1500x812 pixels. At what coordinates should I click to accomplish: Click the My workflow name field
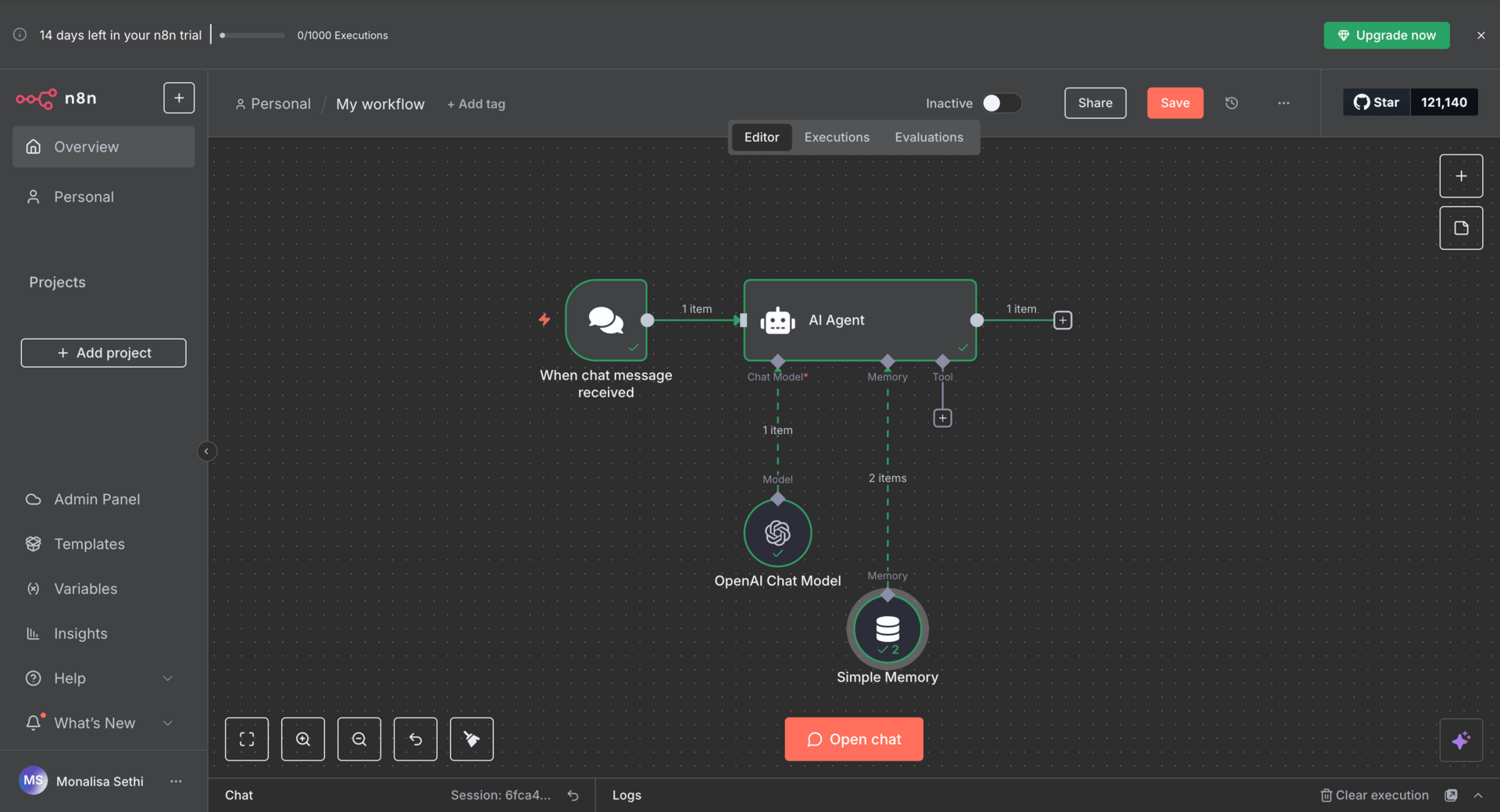click(x=380, y=104)
